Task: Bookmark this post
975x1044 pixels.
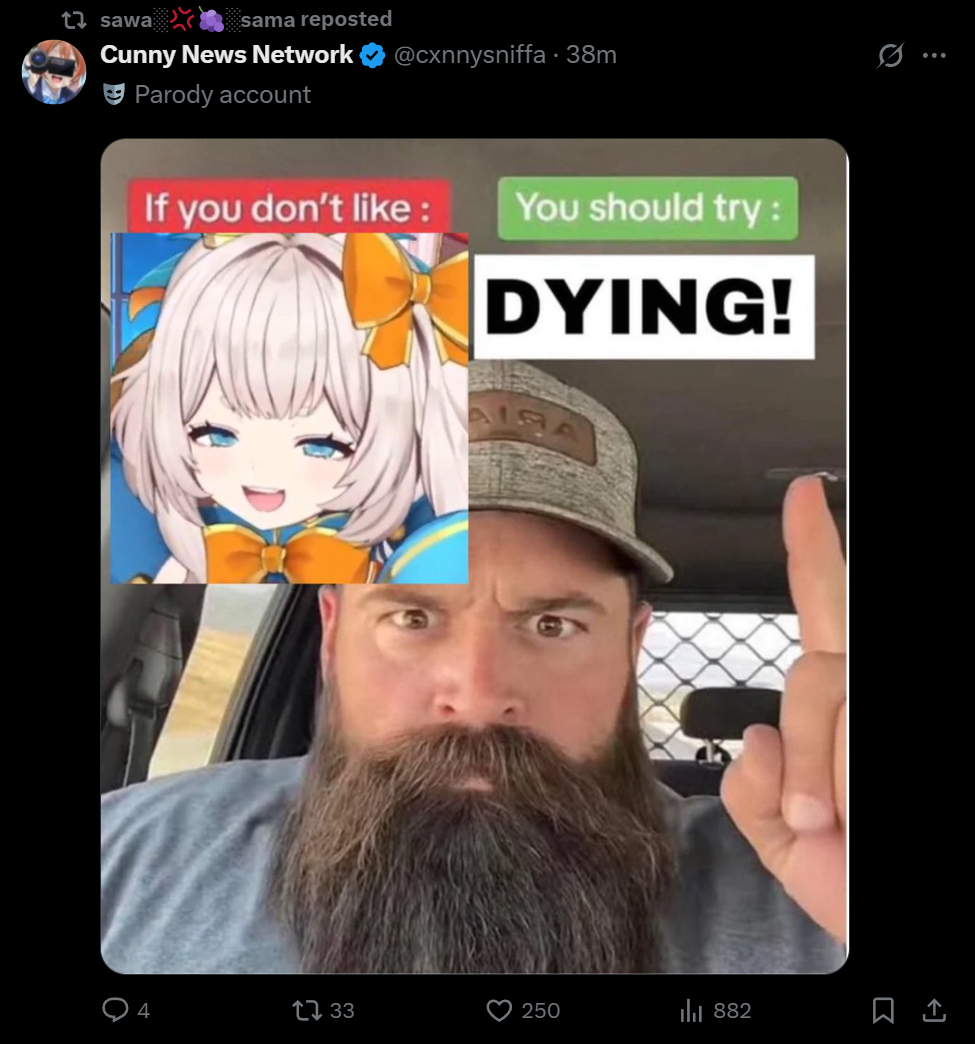Action: click(883, 1010)
